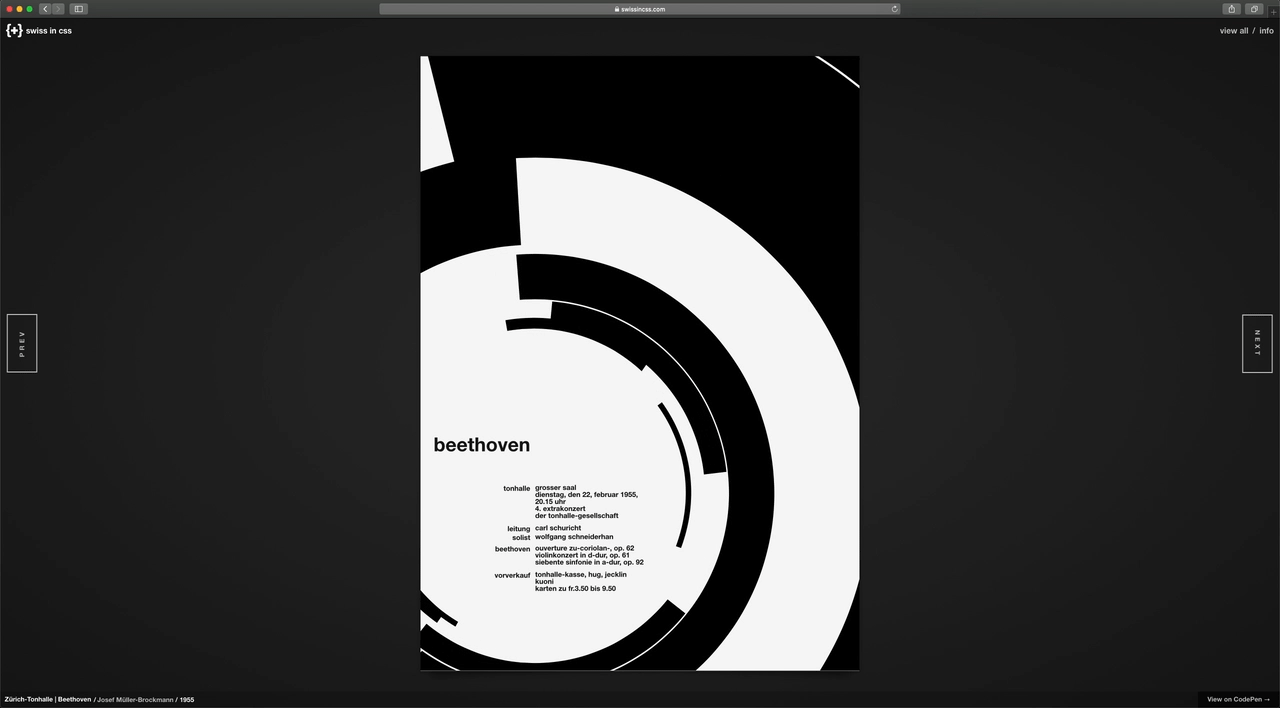Click the vorverkauf label on the poster
The image size is (1280, 708).
tap(512, 576)
